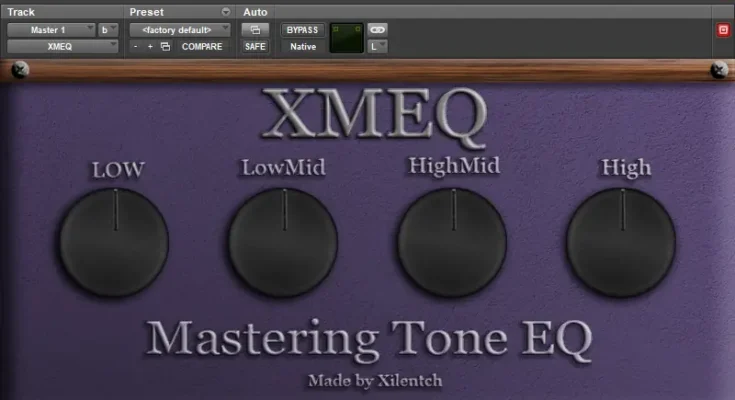Image resolution: width=735 pixels, height=400 pixels.
Task: Toggle the channel link icon
Action: (377, 30)
